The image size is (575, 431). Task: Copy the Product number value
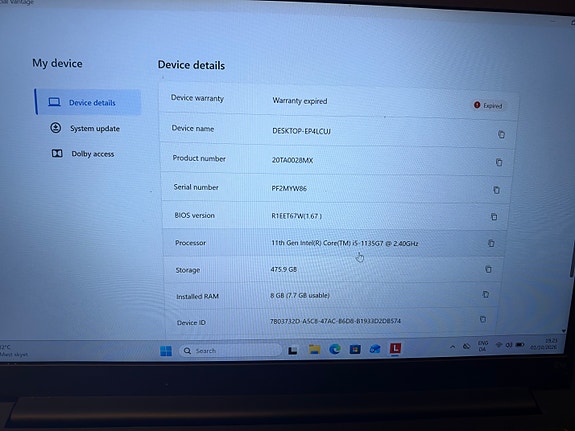click(499, 162)
